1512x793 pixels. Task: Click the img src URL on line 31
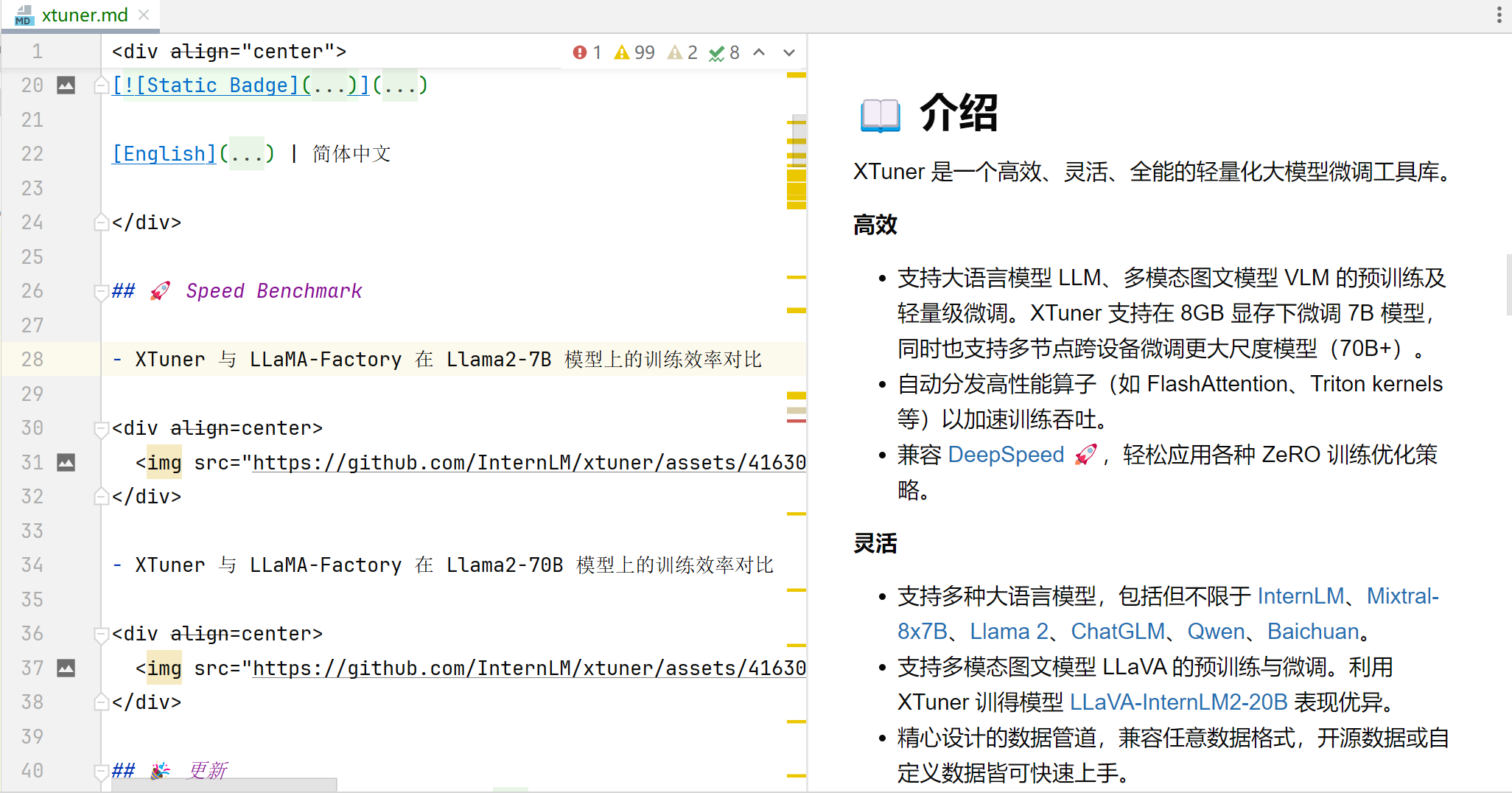pos(529,463)
